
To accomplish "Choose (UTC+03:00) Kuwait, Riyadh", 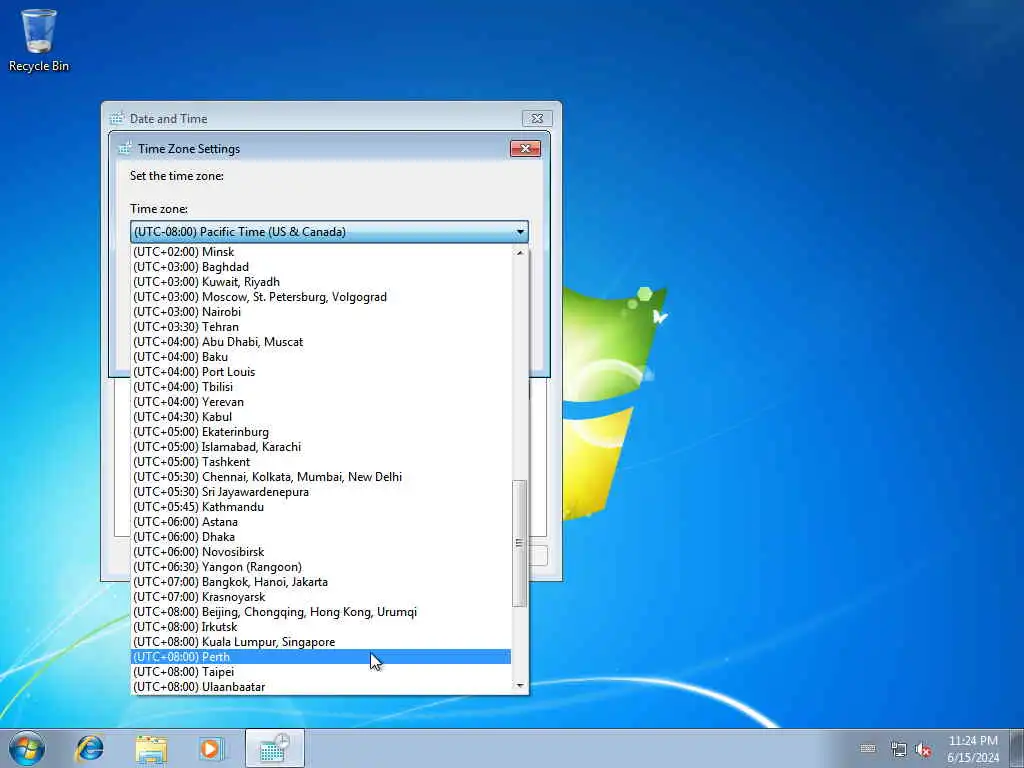I will [x=321, y=281].
